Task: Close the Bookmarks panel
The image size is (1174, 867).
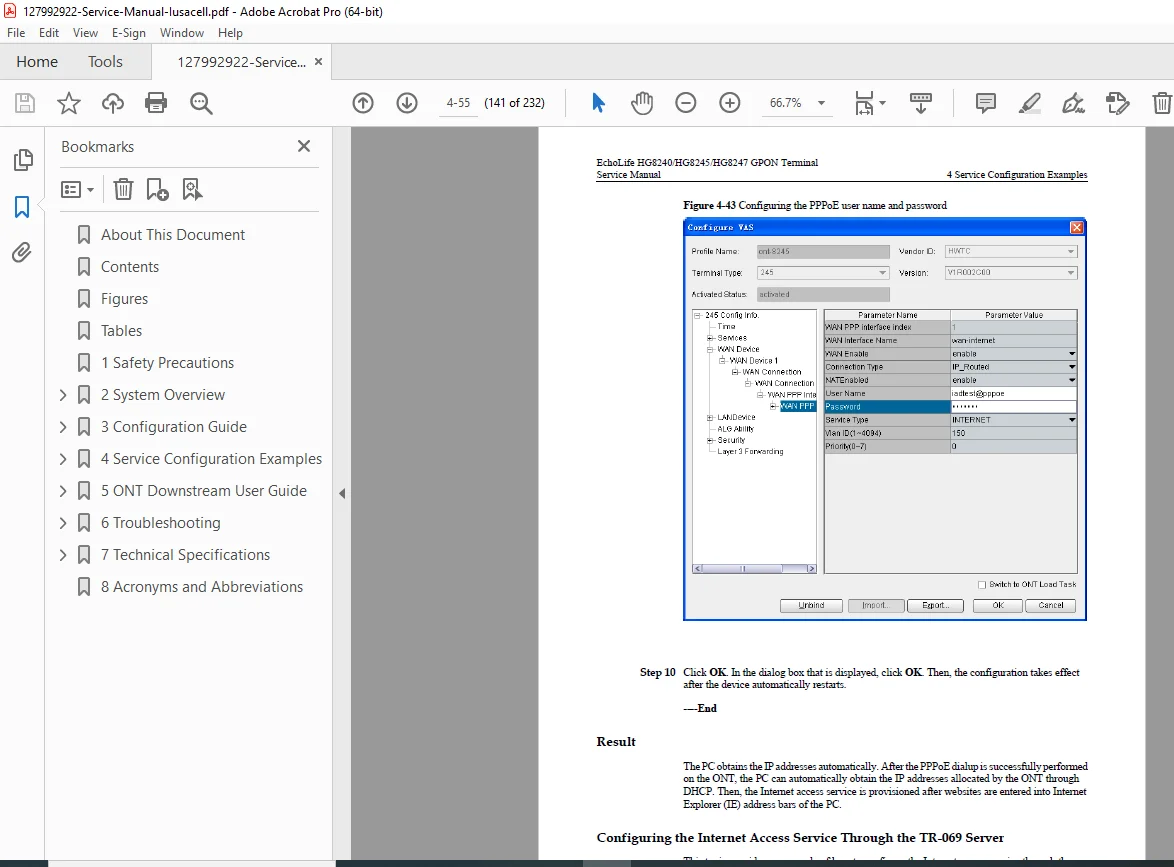Action: pos(303,146)
